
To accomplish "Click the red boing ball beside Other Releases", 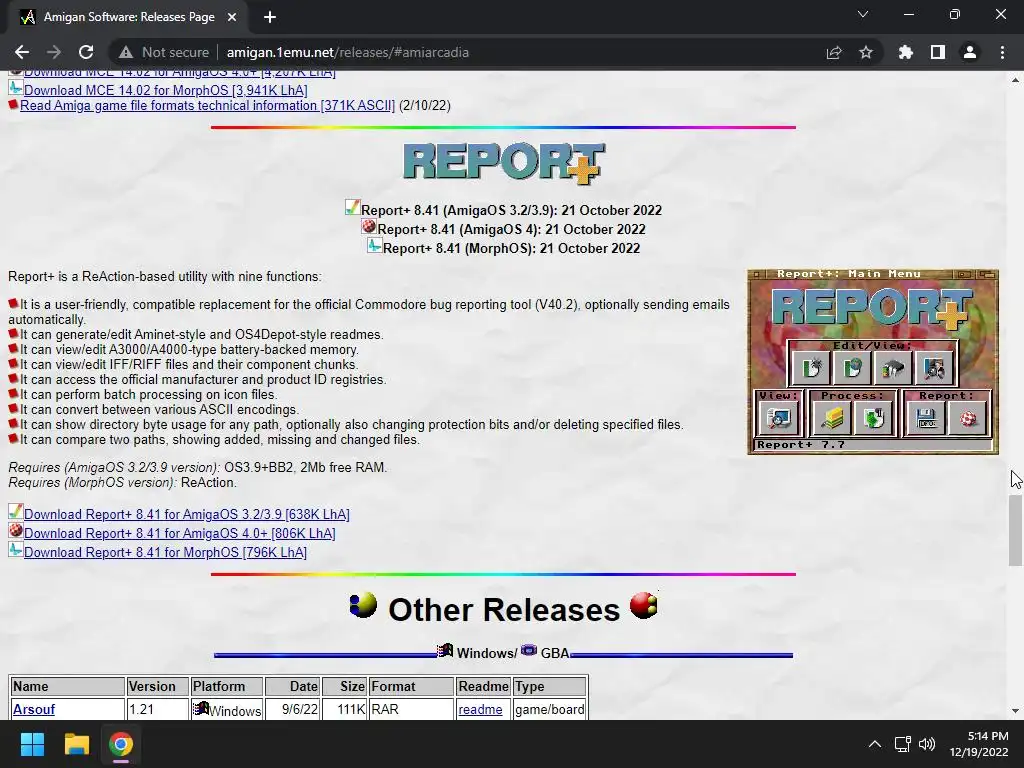I will (x=644, y=605).
